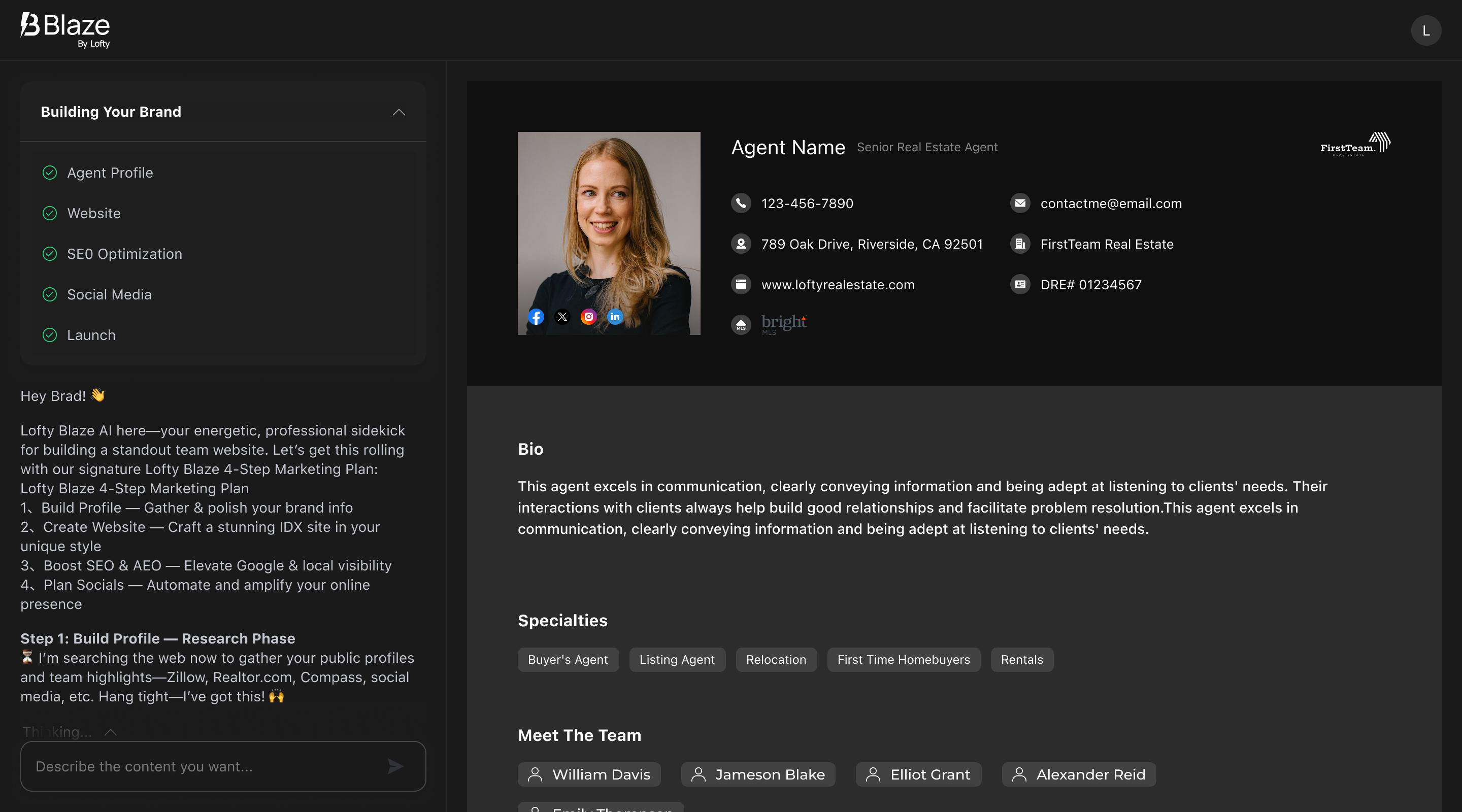1462x812 pixels.
Task: Open the X (Twitter) social icon
Action: pos(562,317)
